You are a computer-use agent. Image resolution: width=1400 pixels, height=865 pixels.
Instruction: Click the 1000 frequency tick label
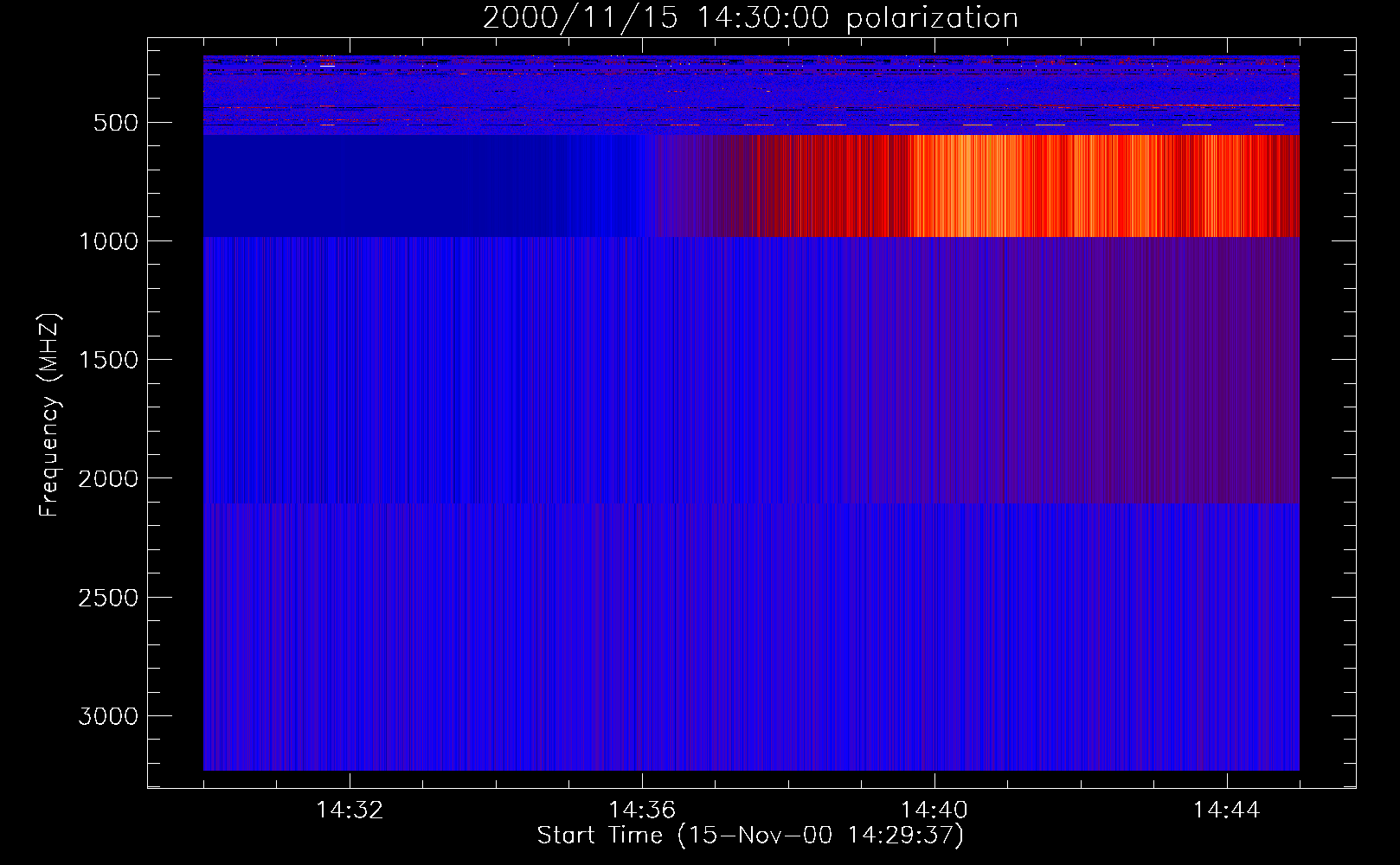(108, 241)
